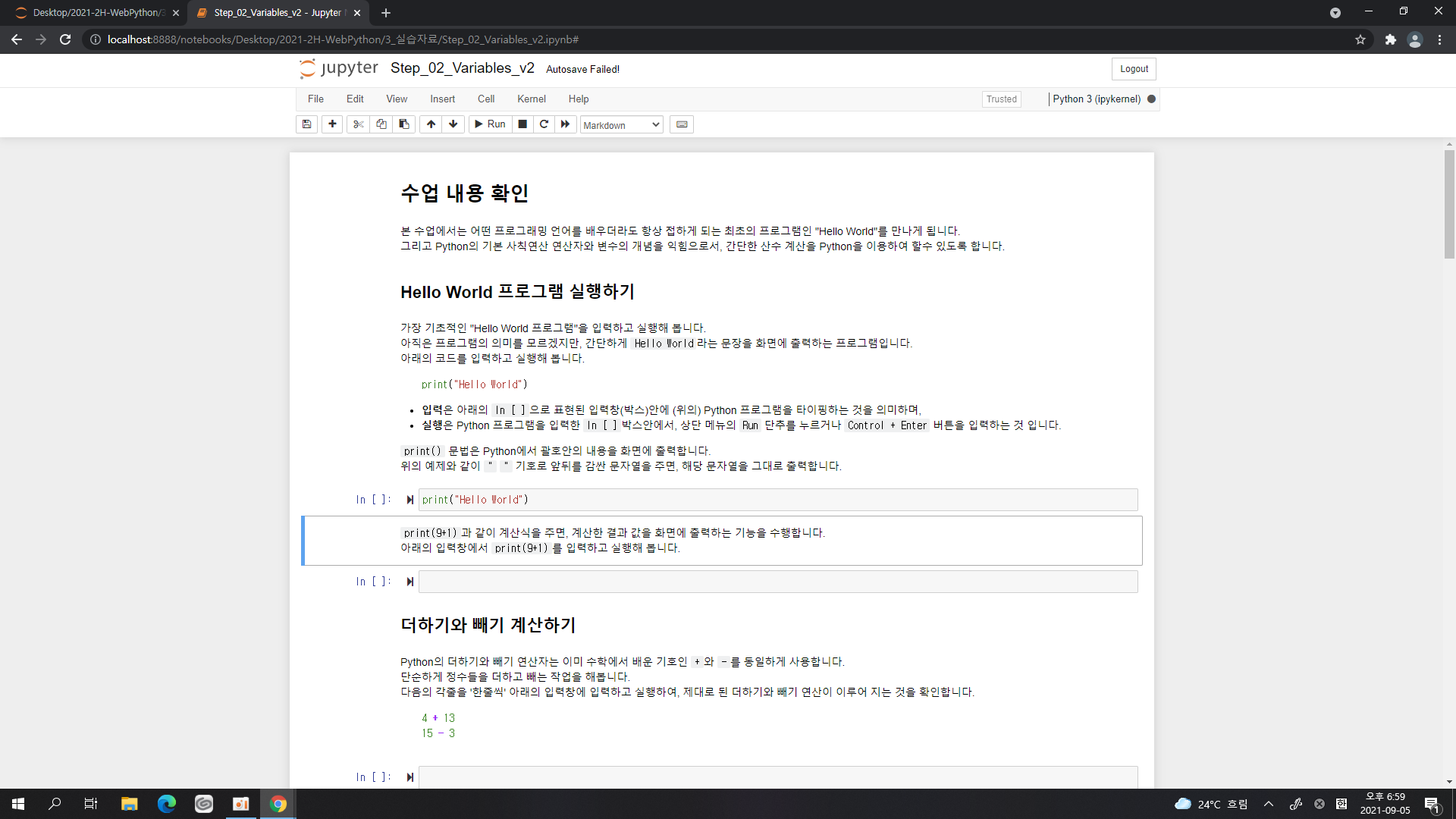Copy selected cells icon
Viewport: 1456px width, 819px height.
click(x=381, y=124)
